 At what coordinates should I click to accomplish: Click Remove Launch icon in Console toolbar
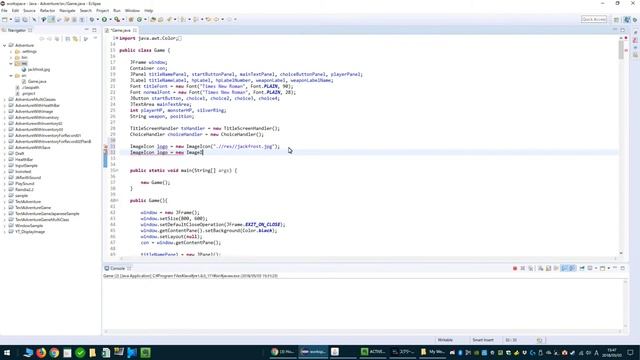coord(523,268)
